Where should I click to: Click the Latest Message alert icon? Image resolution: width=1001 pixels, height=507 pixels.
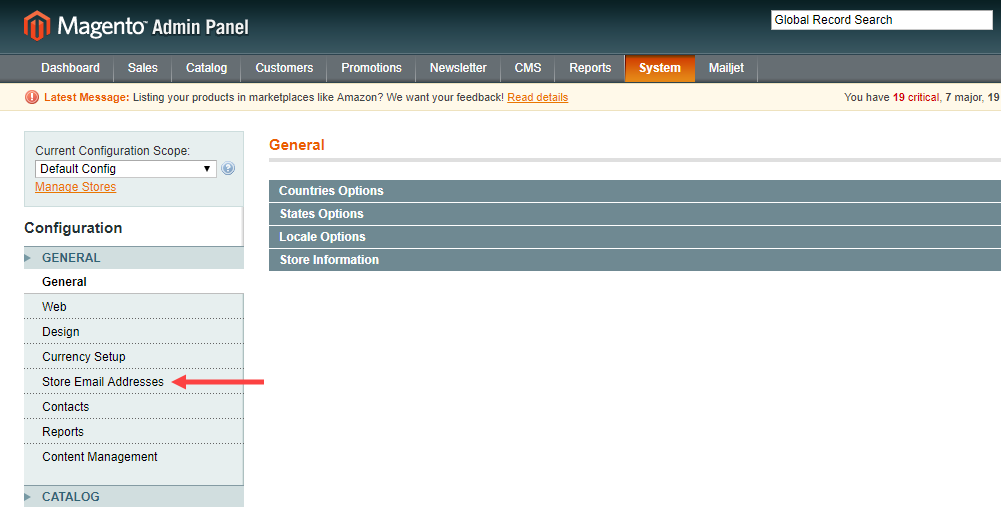click(32, 97)
